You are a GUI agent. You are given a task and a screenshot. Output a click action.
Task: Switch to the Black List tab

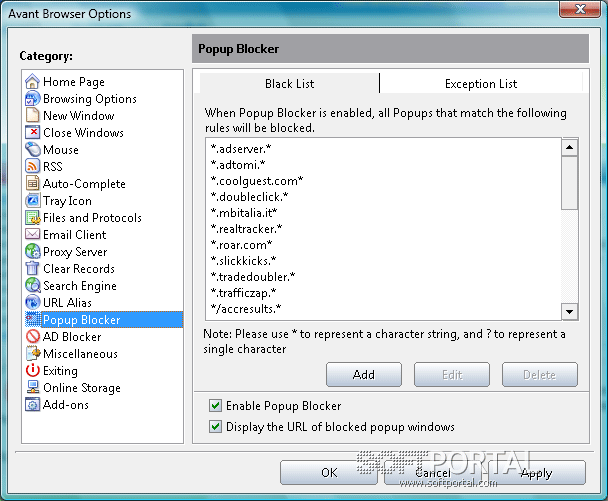(x=289, y=83)
